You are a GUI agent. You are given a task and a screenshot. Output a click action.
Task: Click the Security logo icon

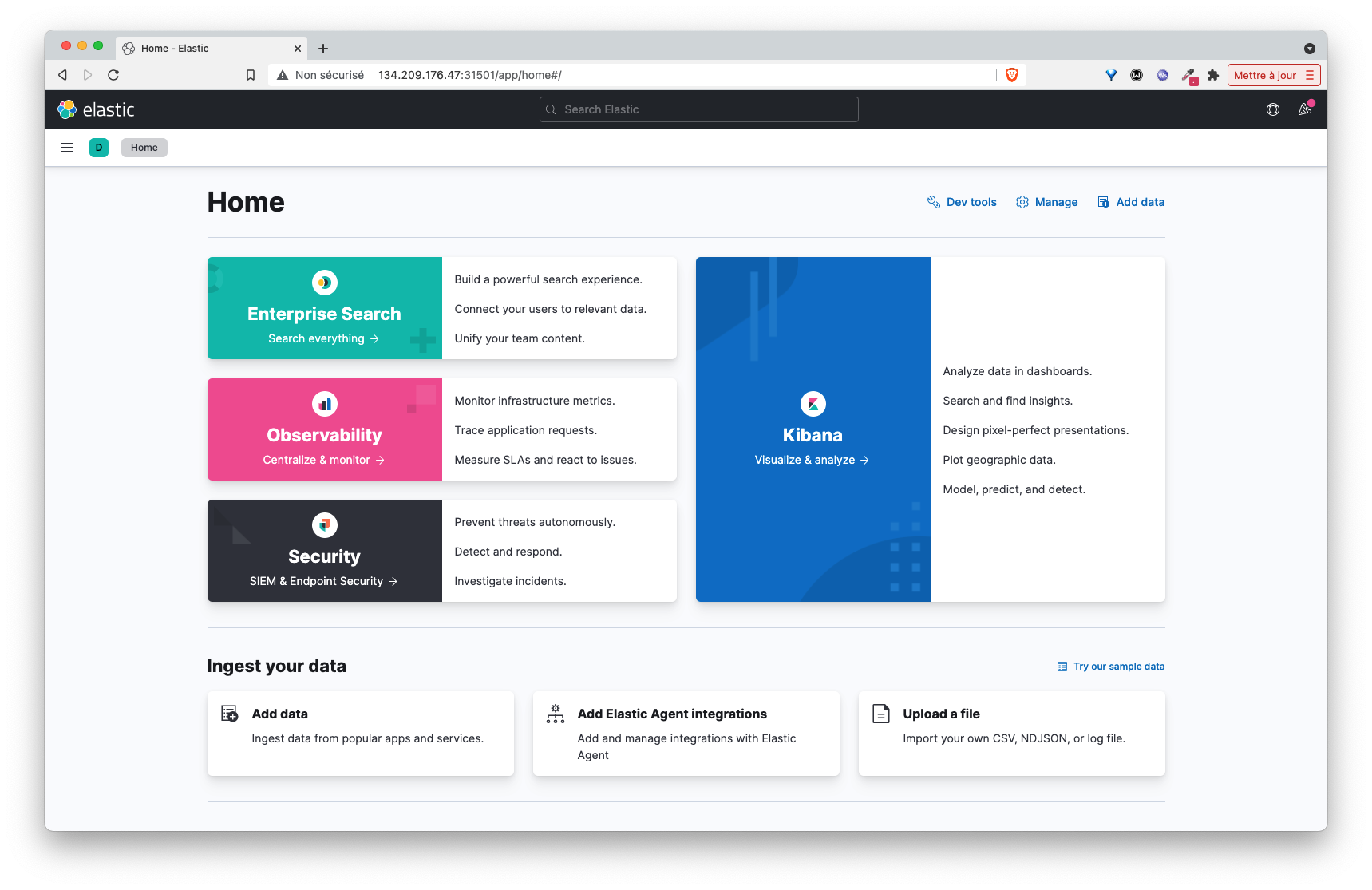coord(324,525)
